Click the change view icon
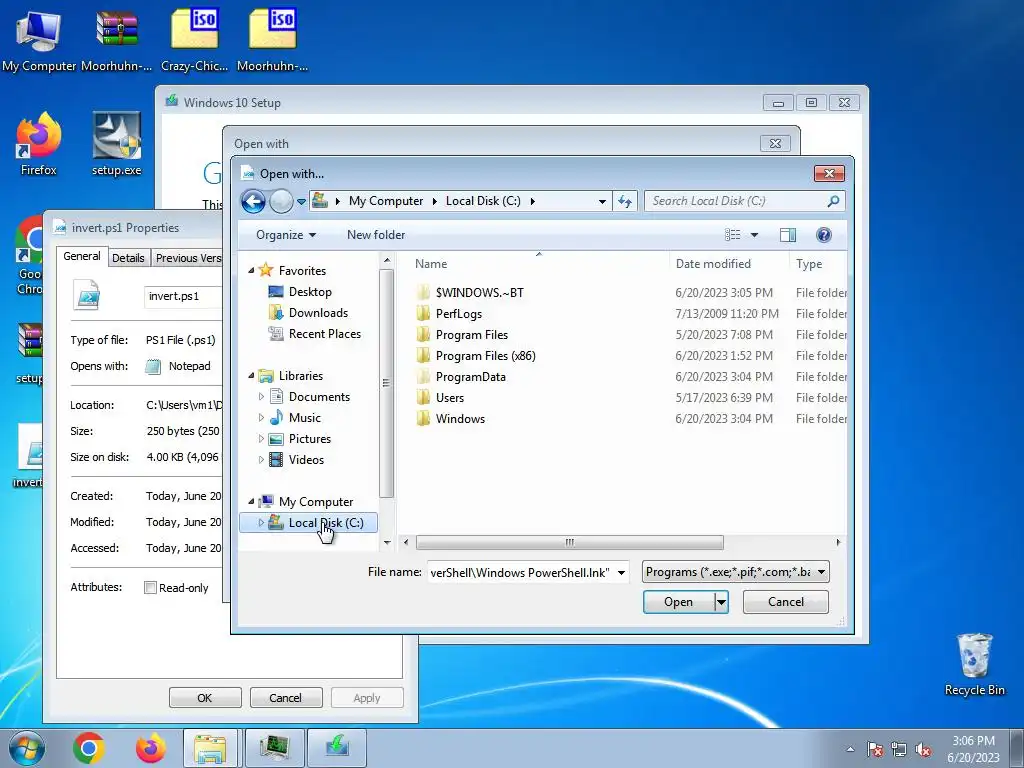 pos(733,234)
